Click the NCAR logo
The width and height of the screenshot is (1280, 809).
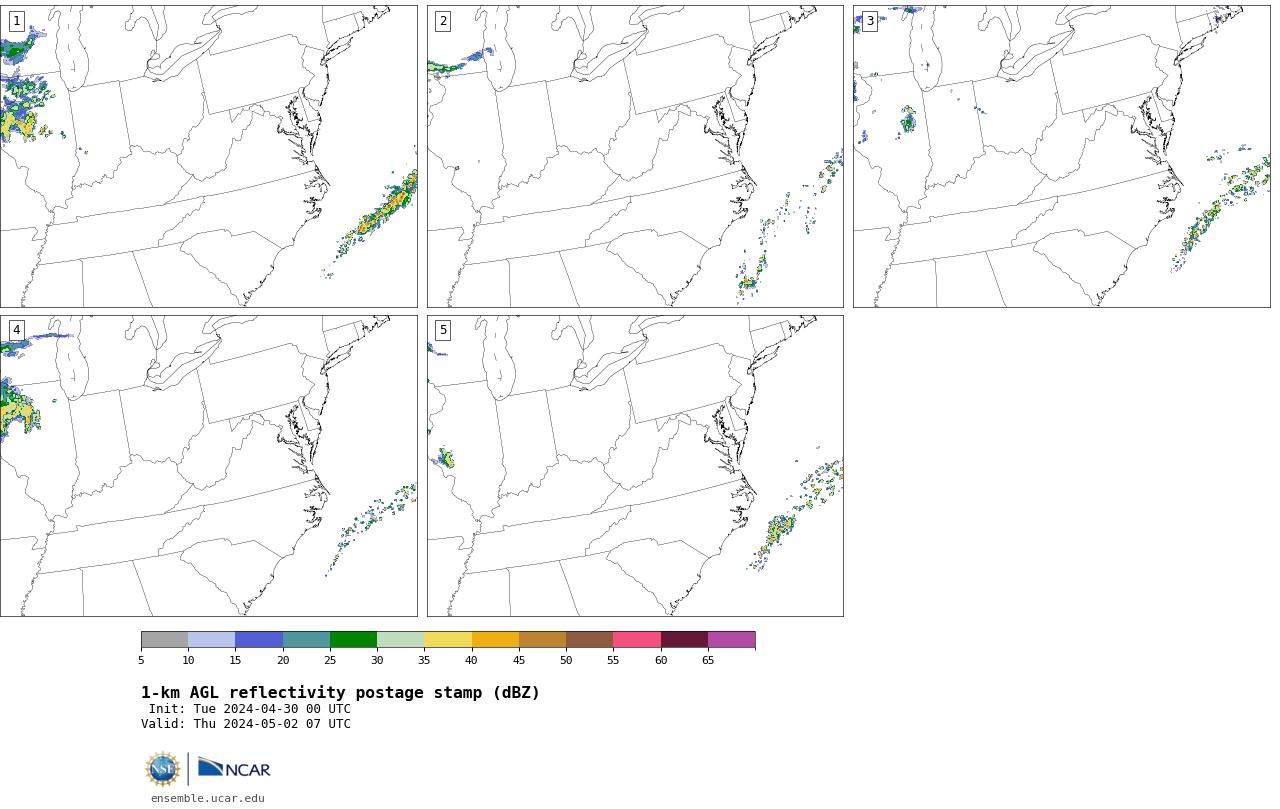(x=235, y=768)
